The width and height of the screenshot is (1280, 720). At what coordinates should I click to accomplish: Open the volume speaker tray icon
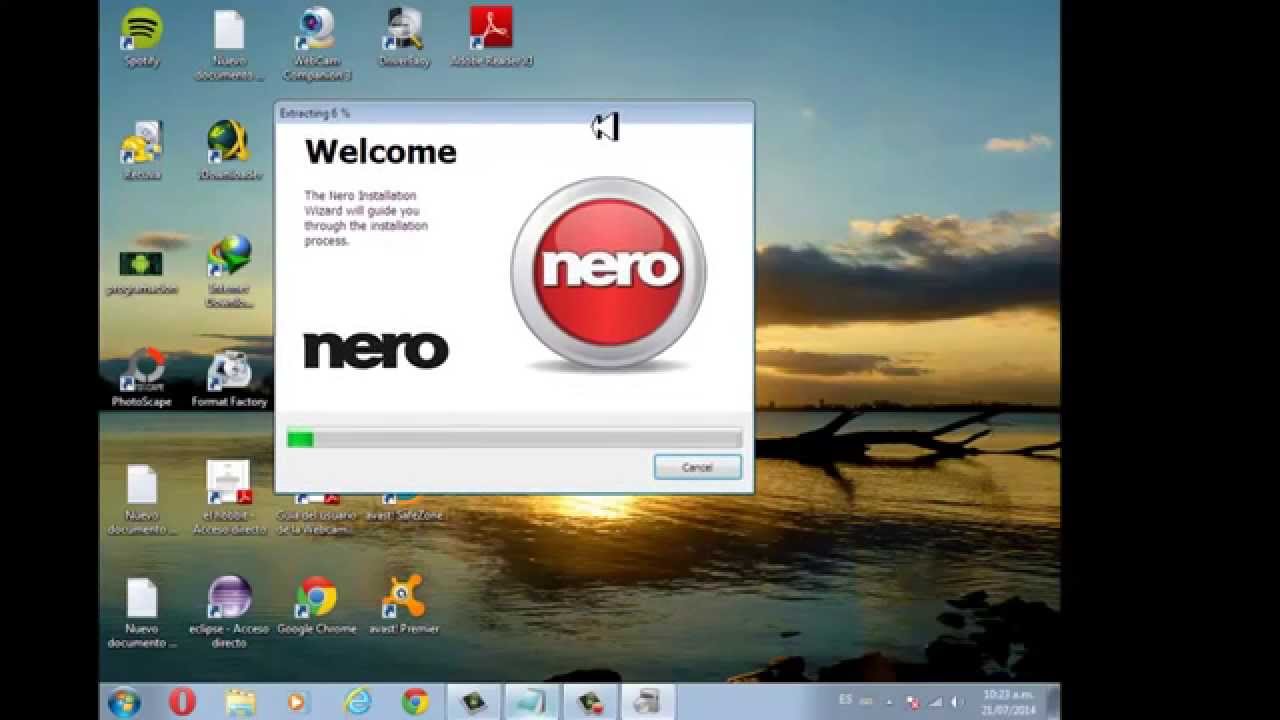pos(956,702)
